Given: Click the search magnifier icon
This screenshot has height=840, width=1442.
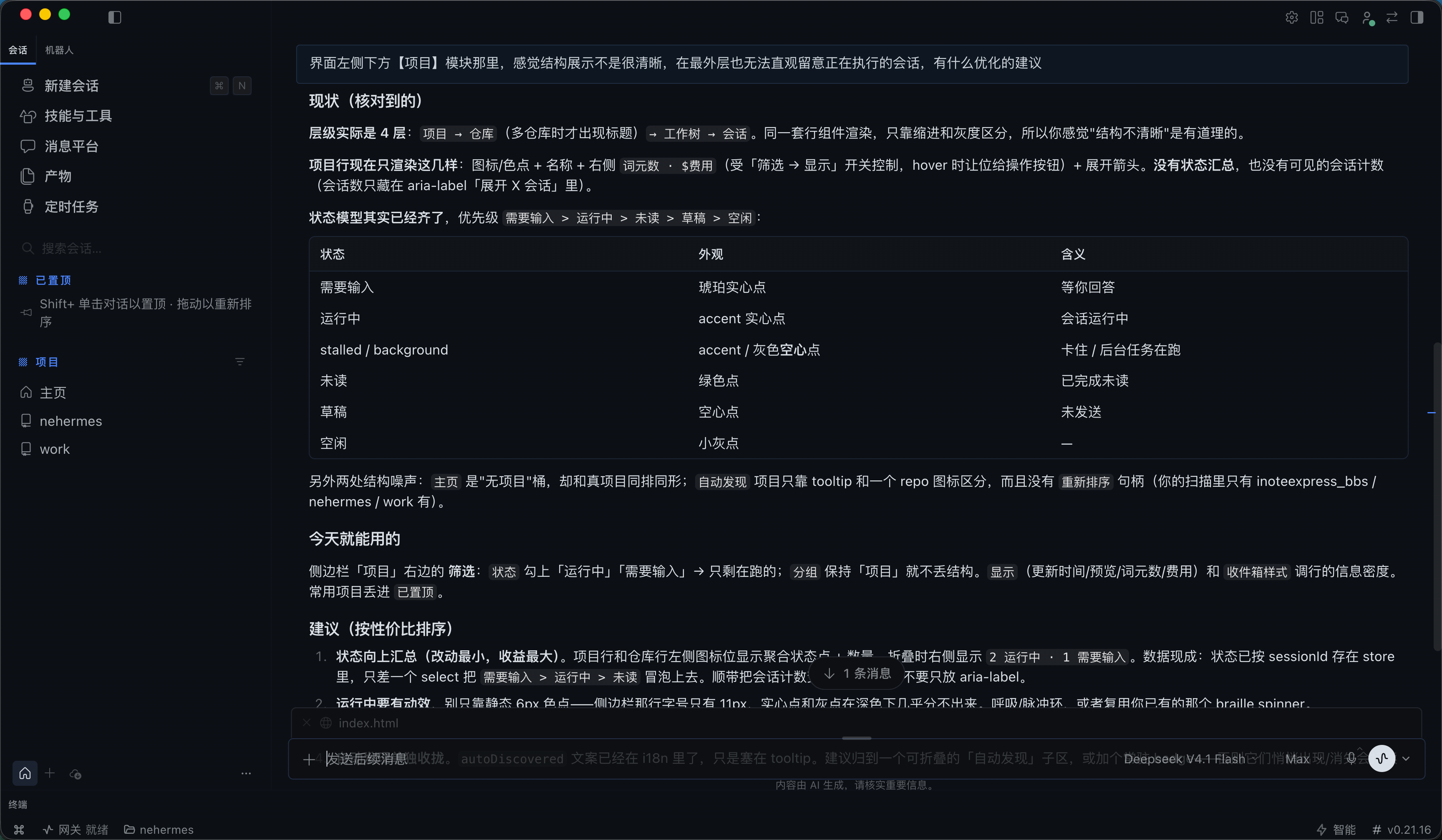Looking at the screenshot, I should point(28,248).
